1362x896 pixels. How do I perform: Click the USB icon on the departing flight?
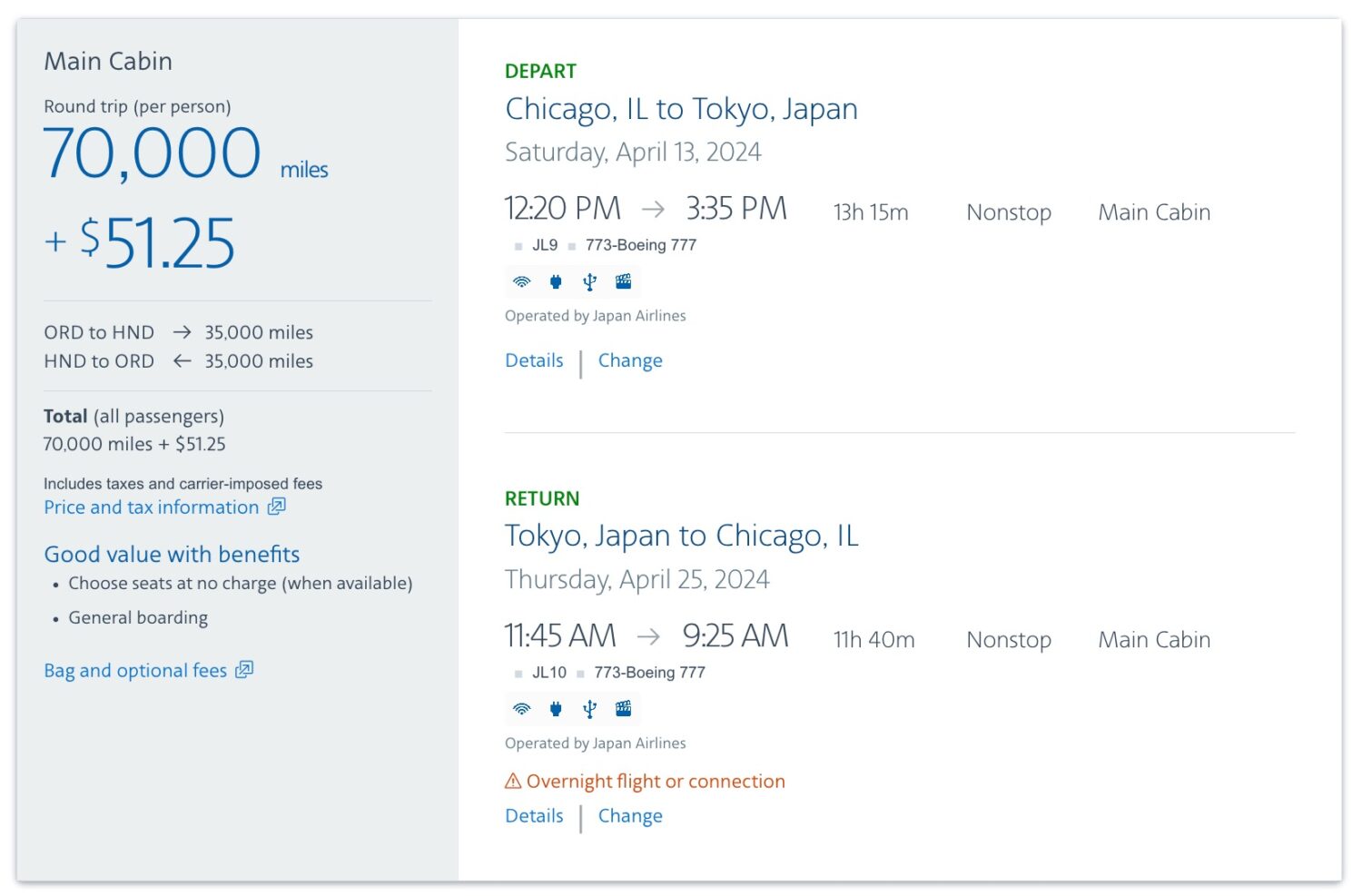click(x=589, y=281)
